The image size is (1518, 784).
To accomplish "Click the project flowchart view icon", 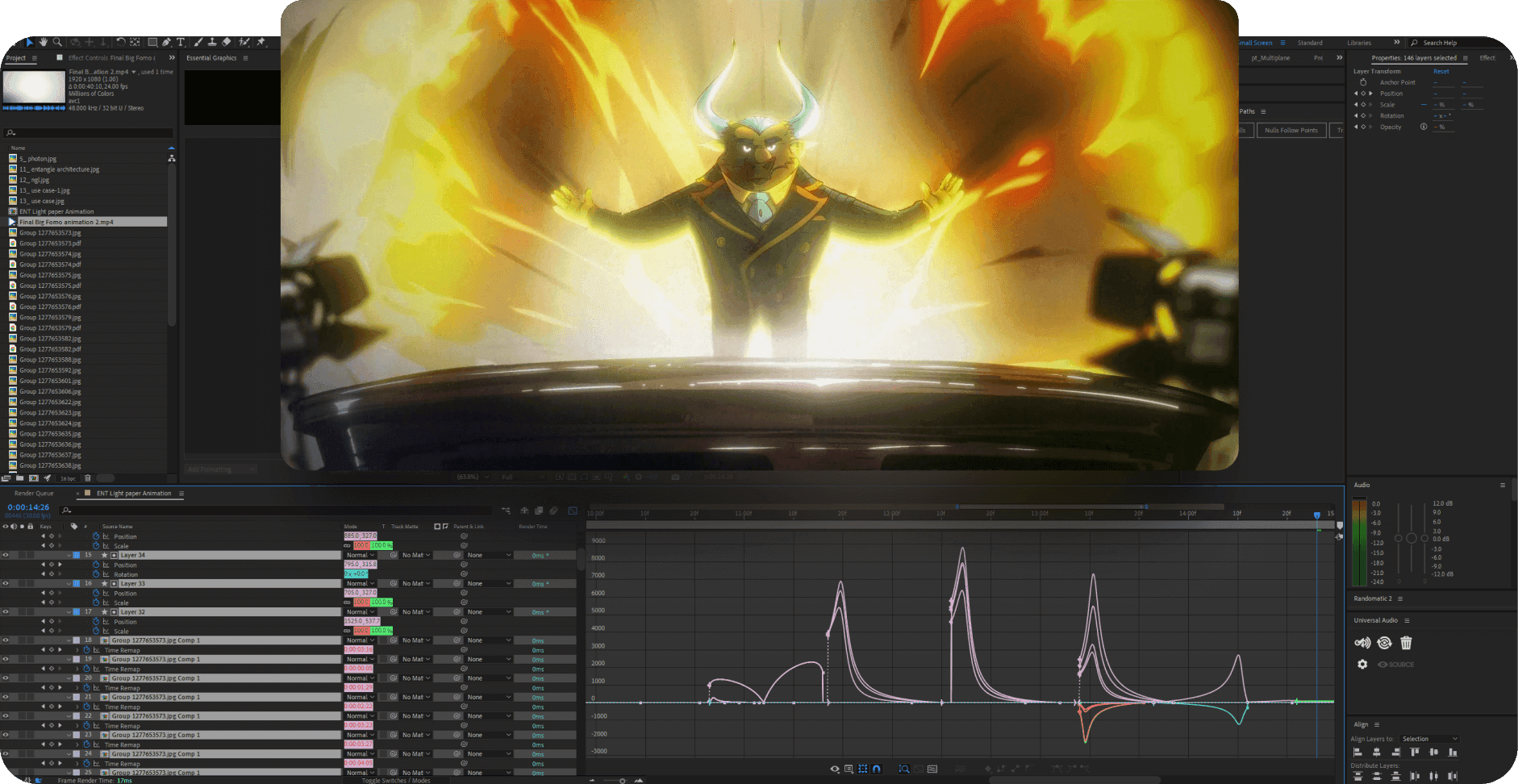I will [171, 158].
